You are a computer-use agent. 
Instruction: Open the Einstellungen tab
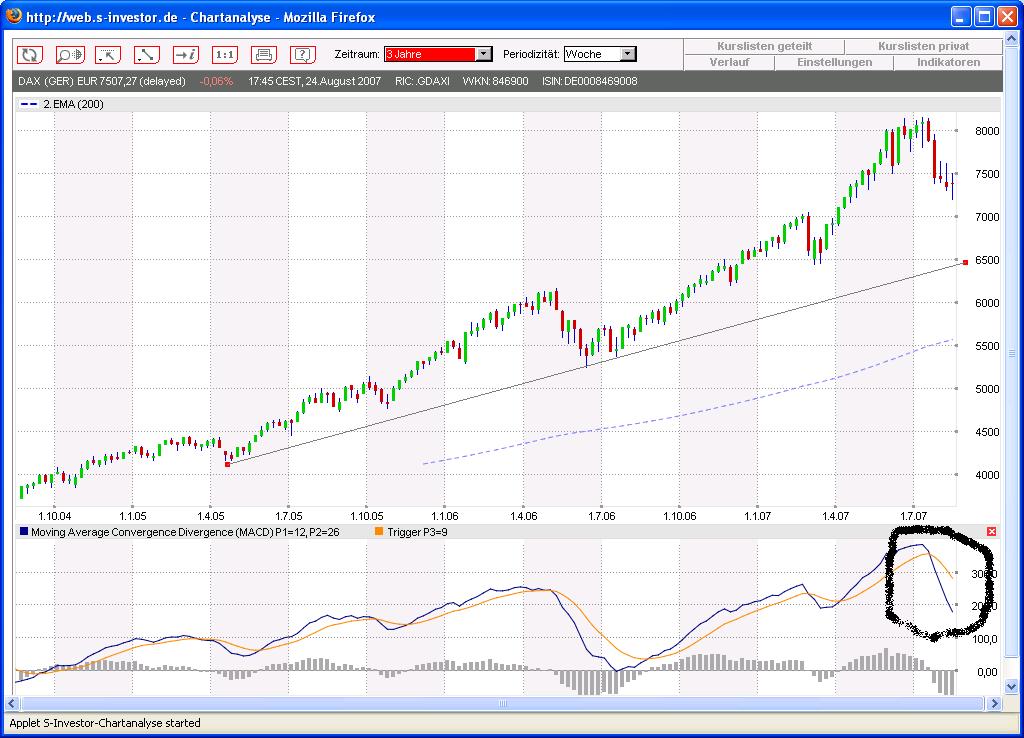coord(834,63)
